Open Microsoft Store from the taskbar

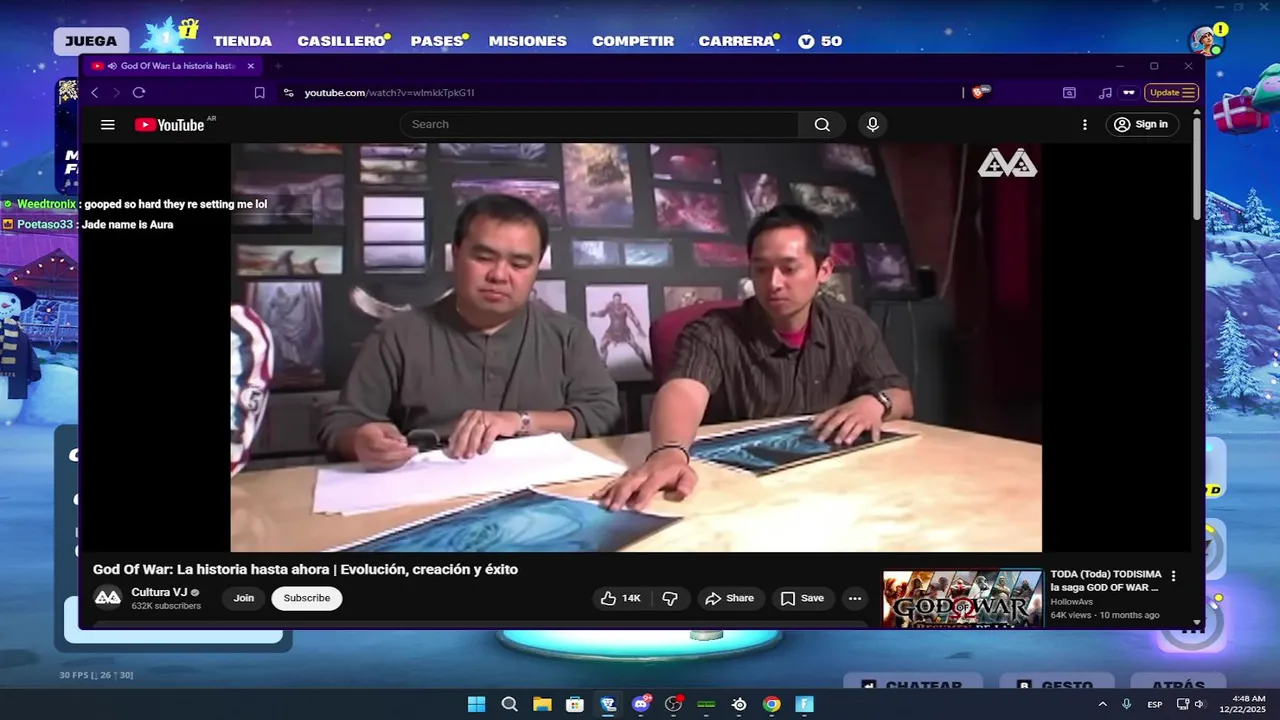[575, 704]
